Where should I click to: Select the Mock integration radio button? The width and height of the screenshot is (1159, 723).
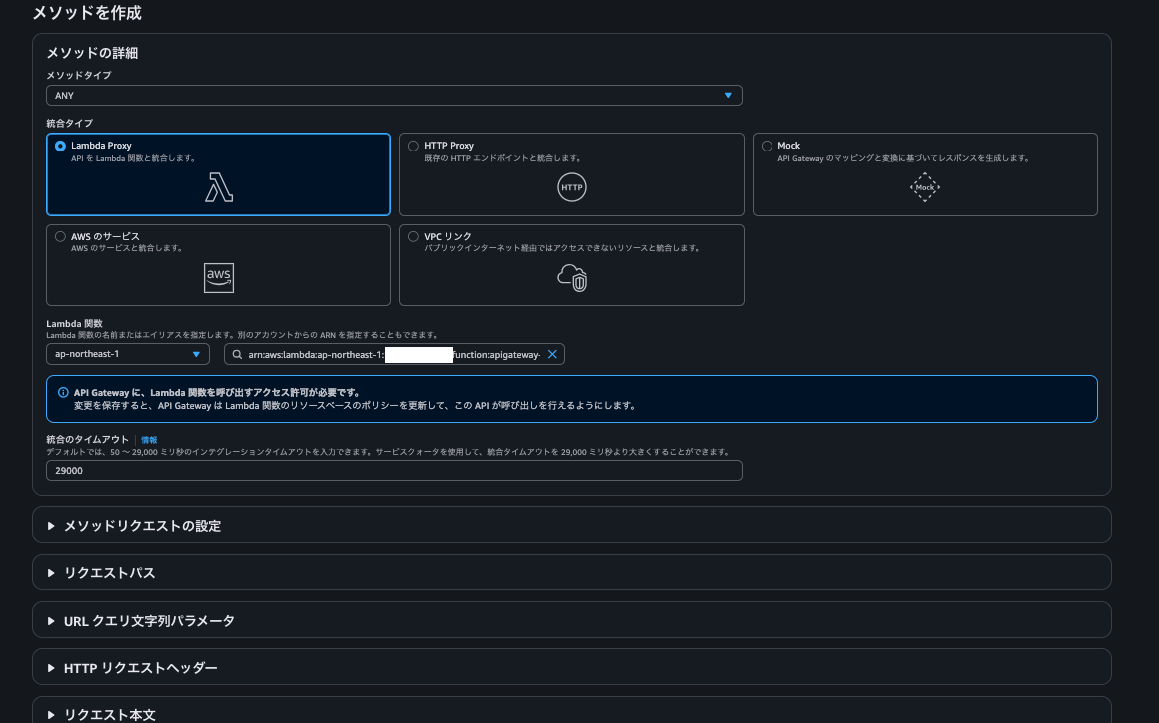[x=767, y=146]
